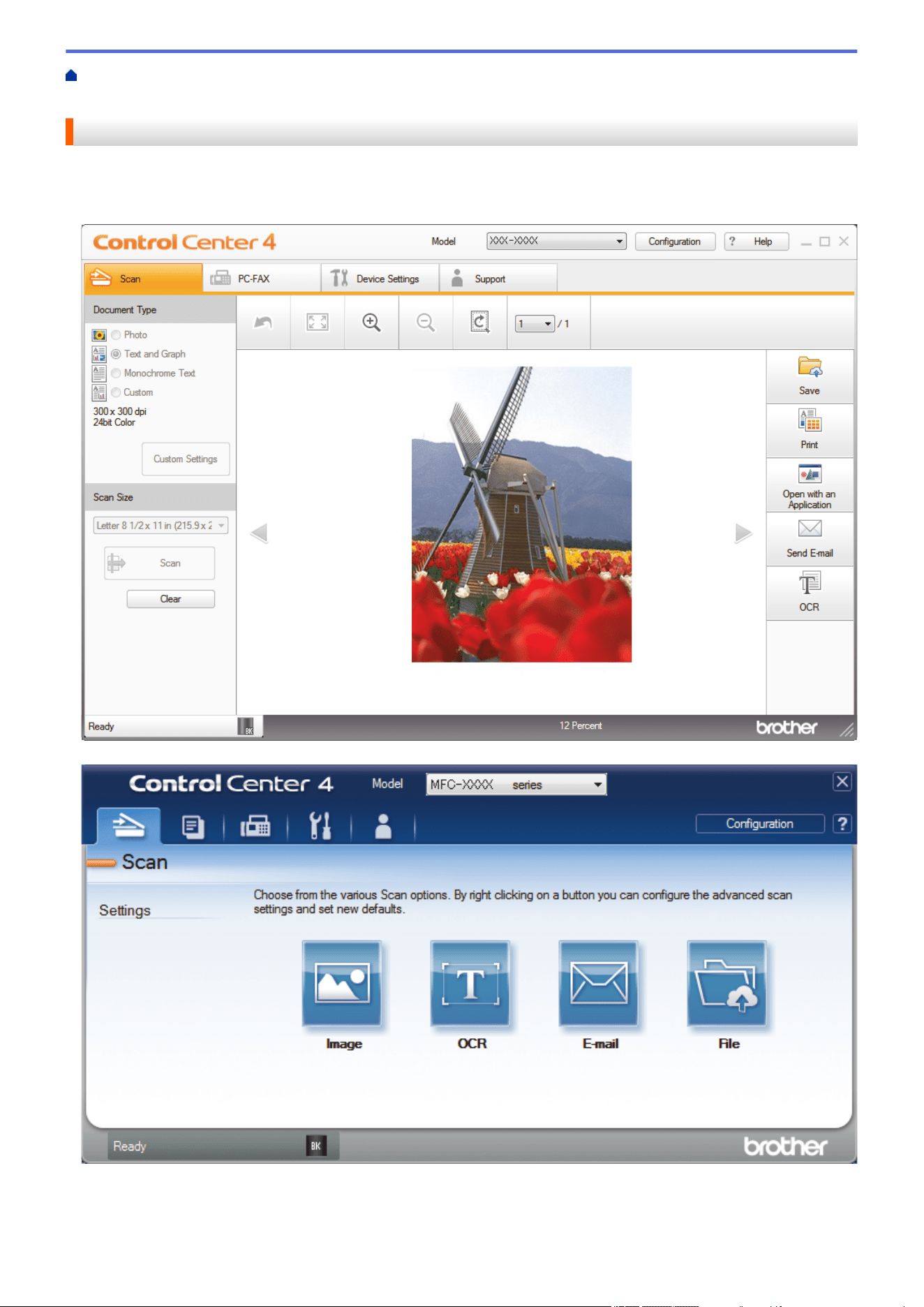Open the MFC-XXXX series model dropdown

click(x=516, y=785)
